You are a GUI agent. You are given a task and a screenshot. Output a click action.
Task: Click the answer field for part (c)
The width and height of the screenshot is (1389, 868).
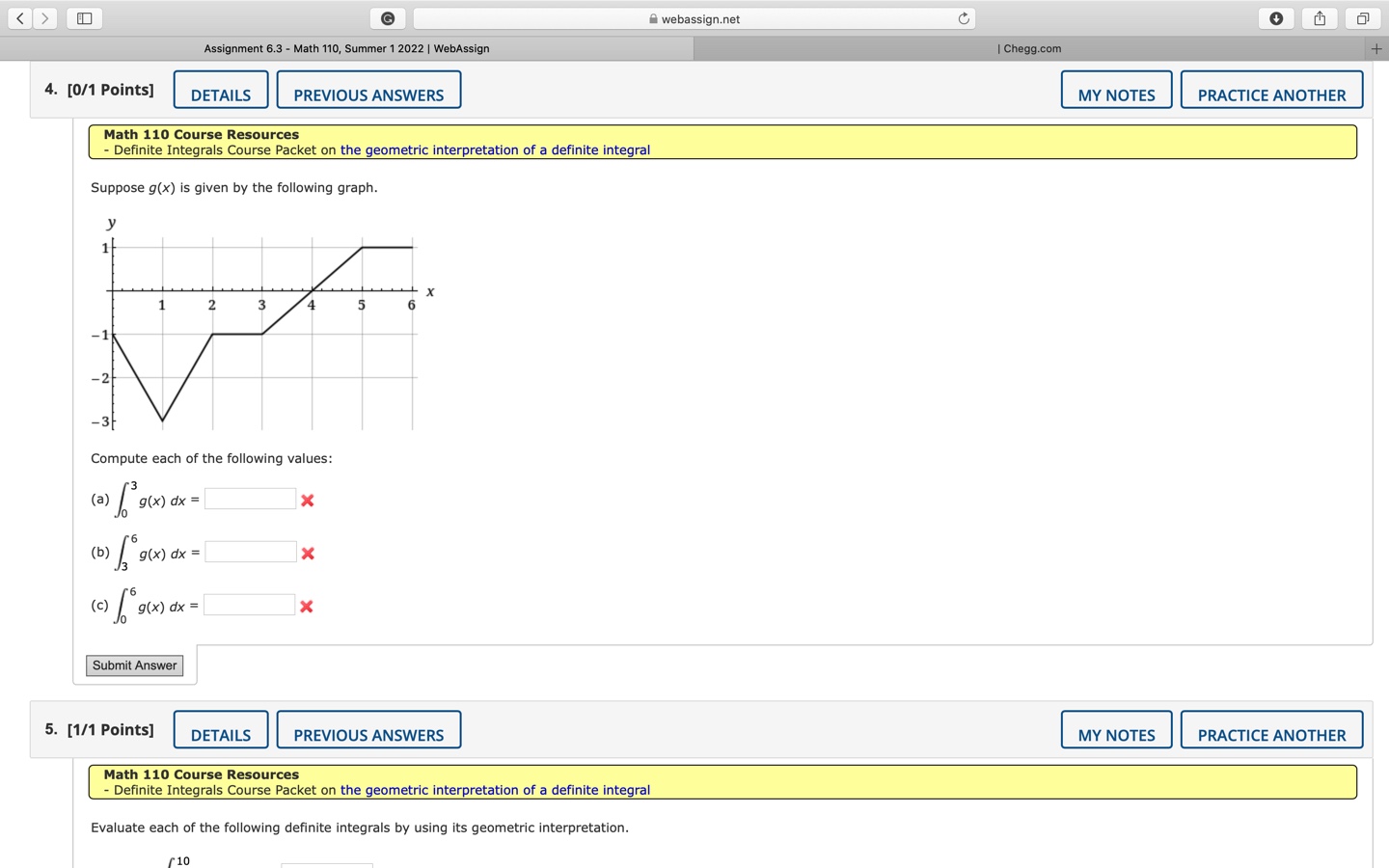coord(250,604)
